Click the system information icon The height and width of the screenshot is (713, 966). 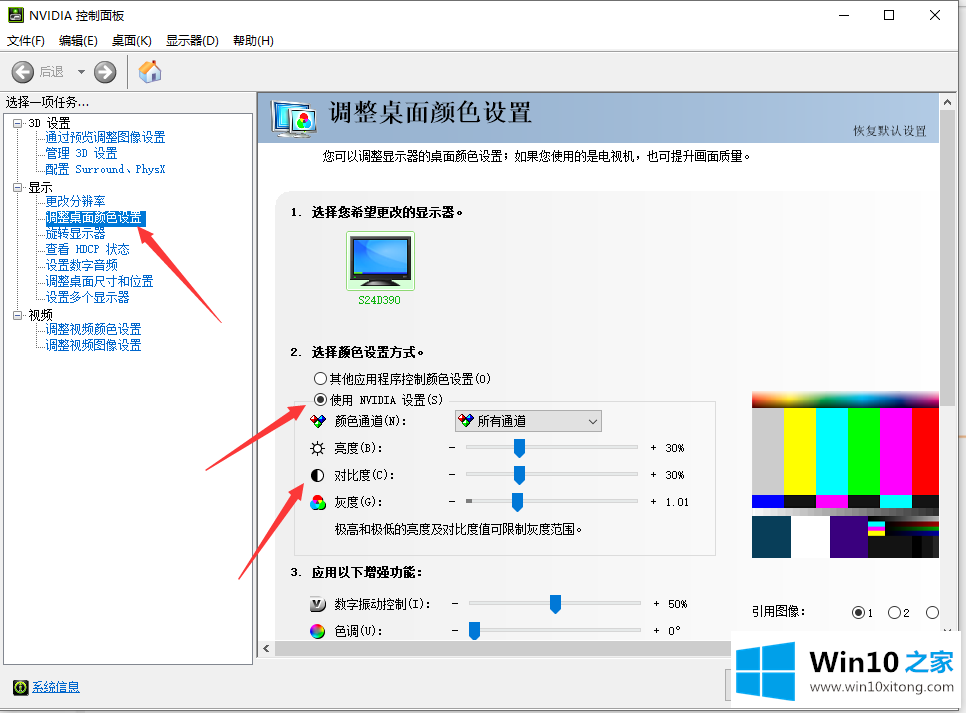point(20,687)
